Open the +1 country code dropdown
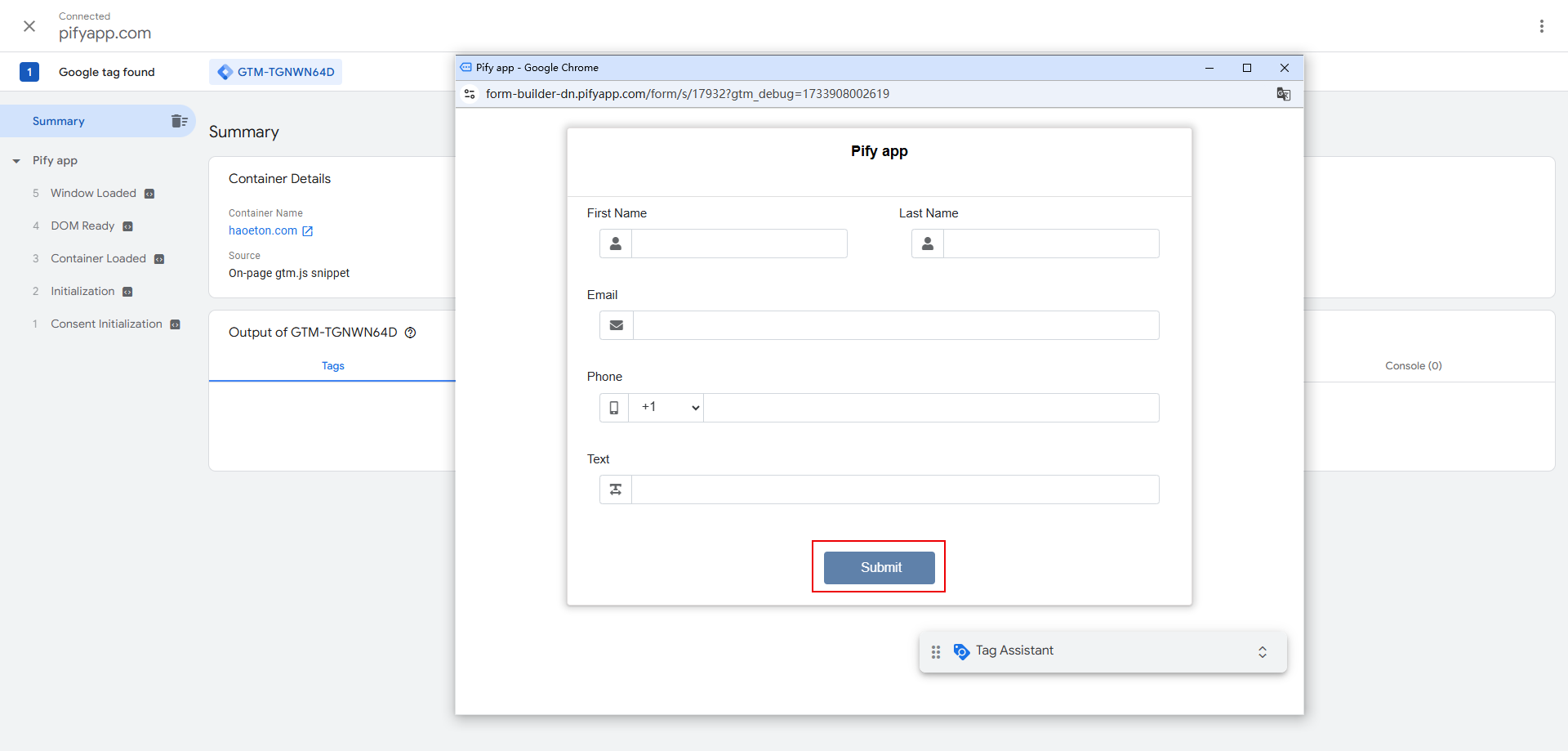Screen dimensions: 1568x751 (x=666, y=408)
